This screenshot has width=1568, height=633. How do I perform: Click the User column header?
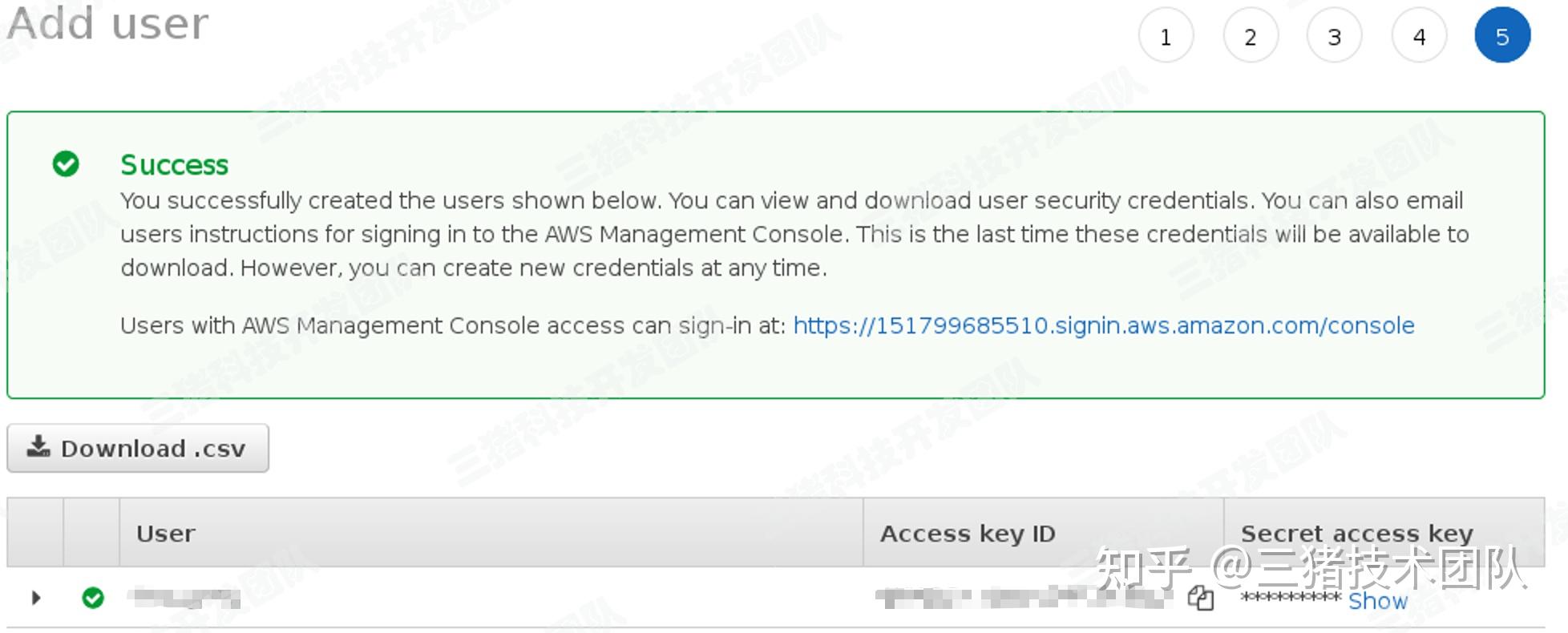pyautogui.click(x=166, y=534)
